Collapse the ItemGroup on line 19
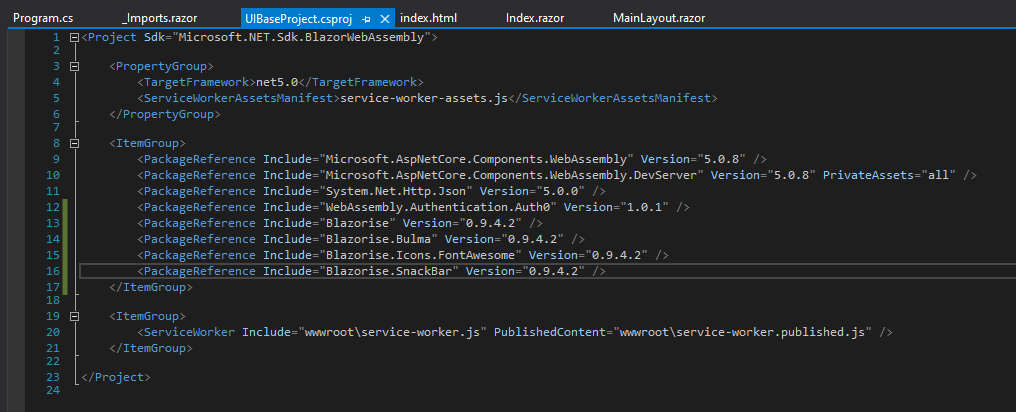The image size is (1016, 412). click(74, 317)
